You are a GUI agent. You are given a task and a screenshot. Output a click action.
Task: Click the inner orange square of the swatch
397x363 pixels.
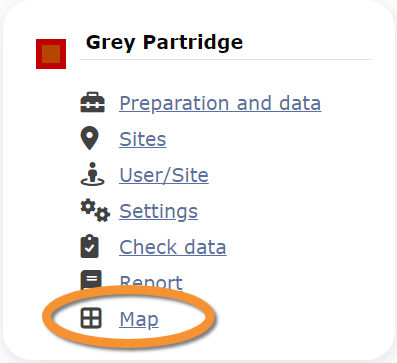pos(51,54)
